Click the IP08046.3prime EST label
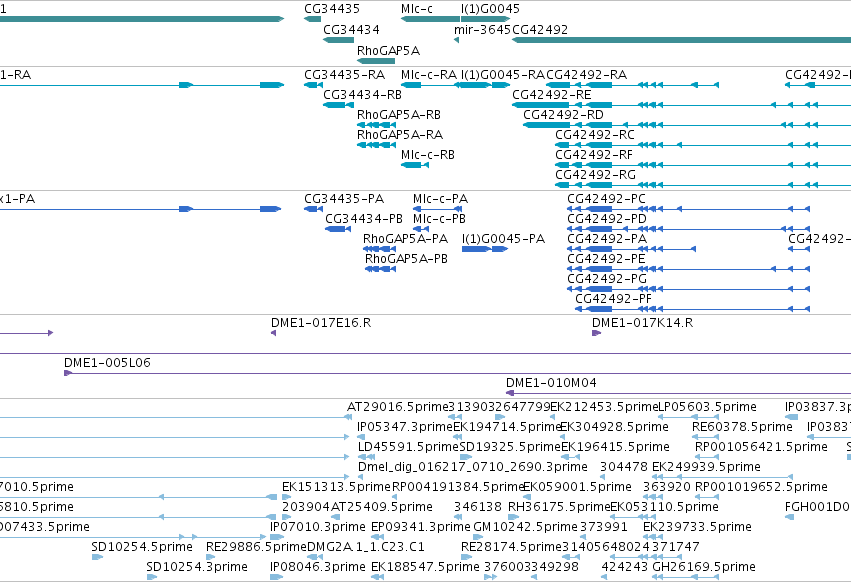The height and width of the screenshot is (582, 851). 317,567
